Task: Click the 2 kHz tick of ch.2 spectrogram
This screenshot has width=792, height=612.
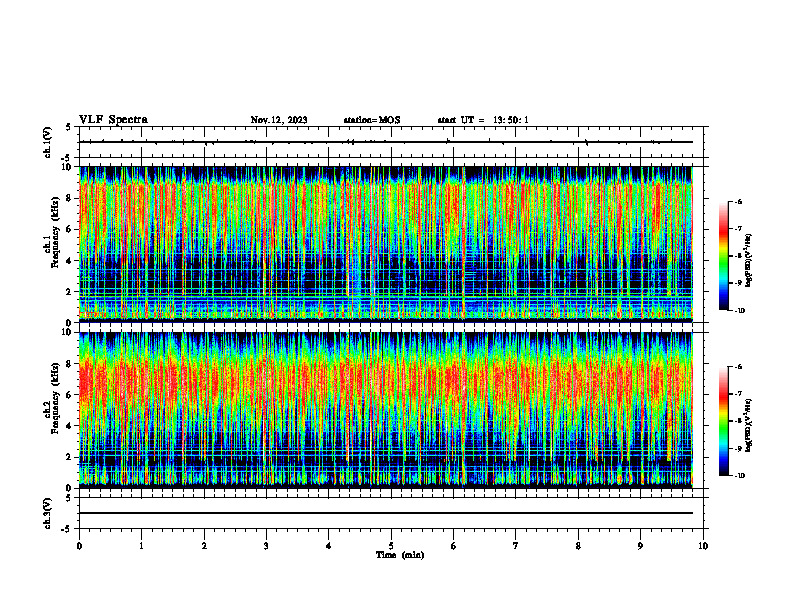Action: click(70, 457)
